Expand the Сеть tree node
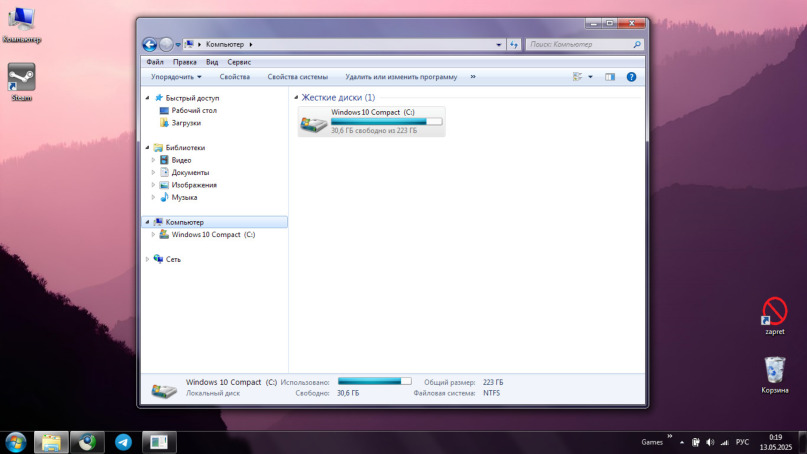 (x=148, y=259)
